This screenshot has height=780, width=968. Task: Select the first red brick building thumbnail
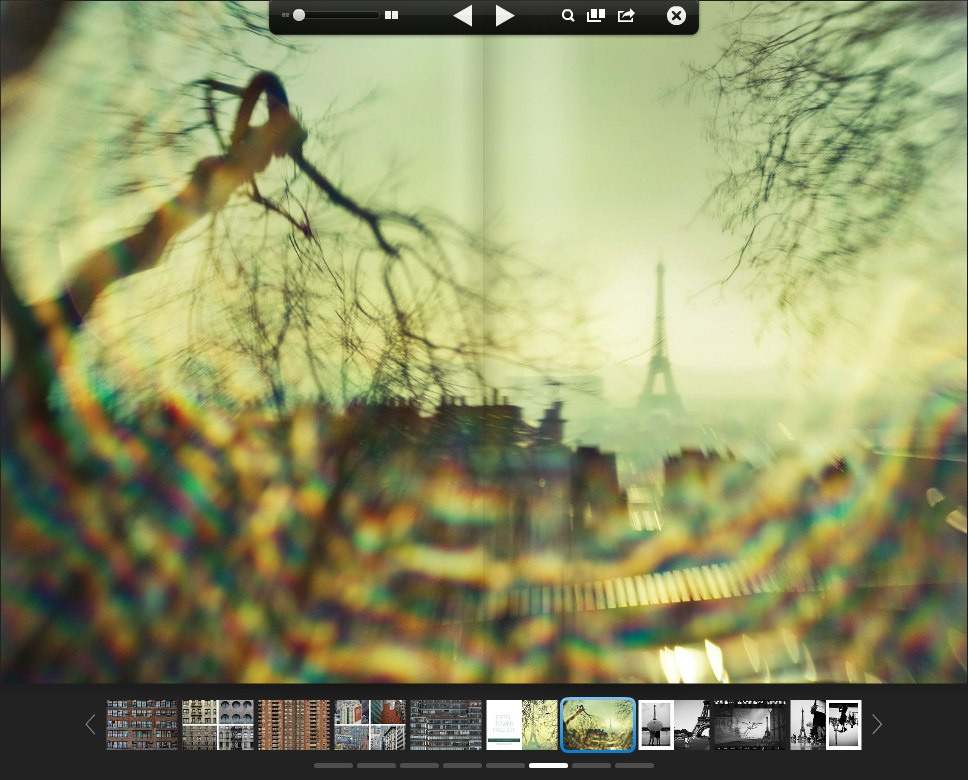[142, 725]
